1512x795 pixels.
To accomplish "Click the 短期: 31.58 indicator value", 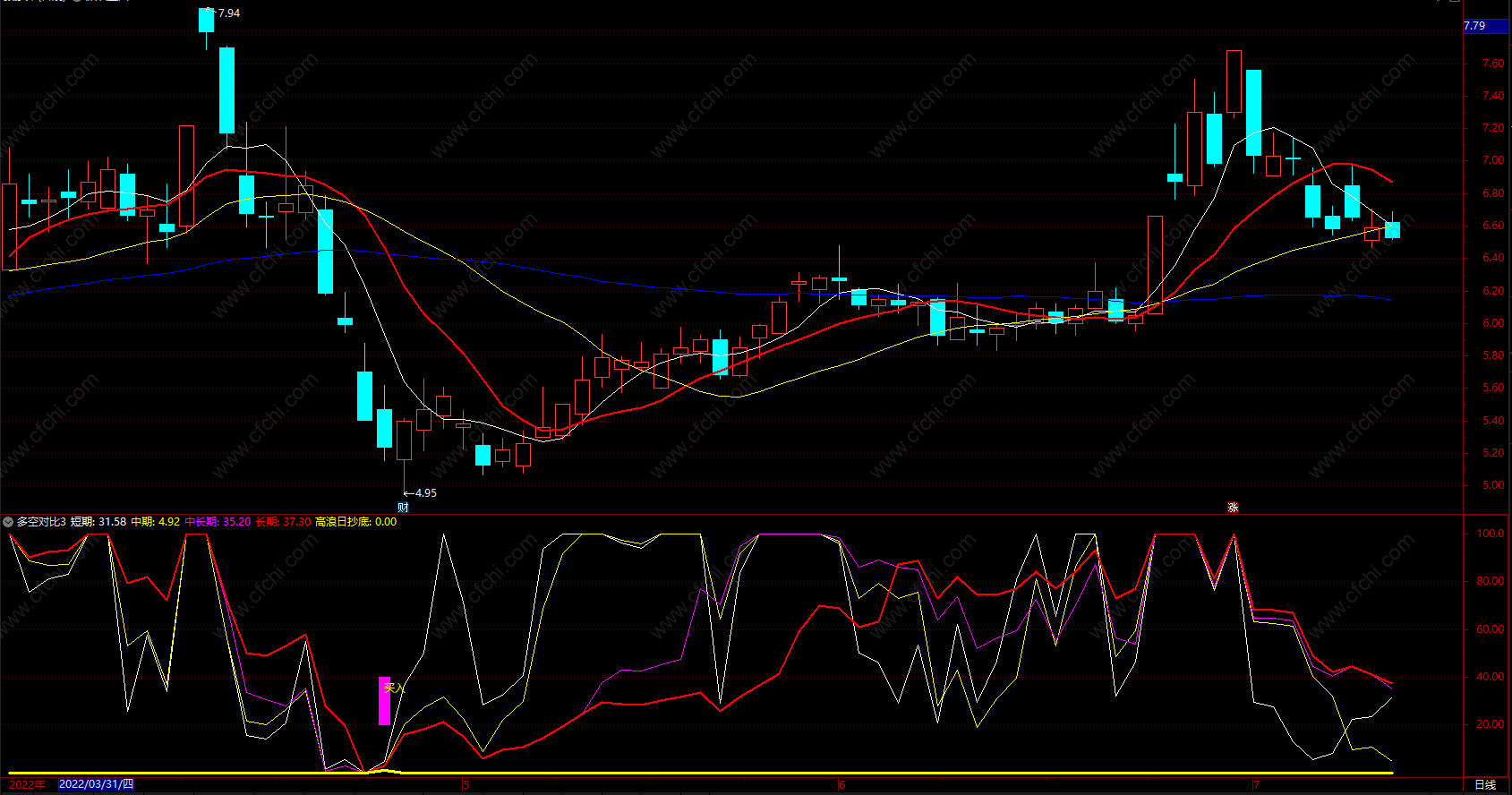I will (x=98, y=522).
